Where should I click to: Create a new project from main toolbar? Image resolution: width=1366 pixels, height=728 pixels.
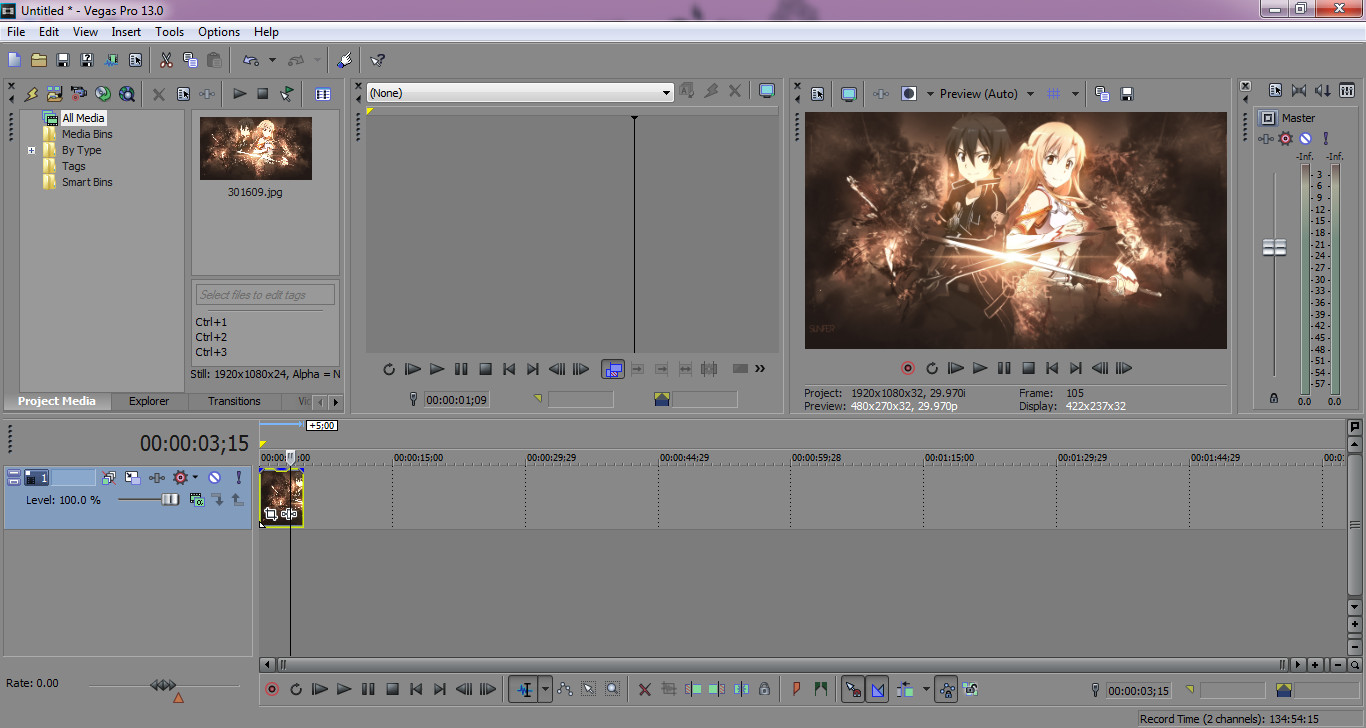14,60
